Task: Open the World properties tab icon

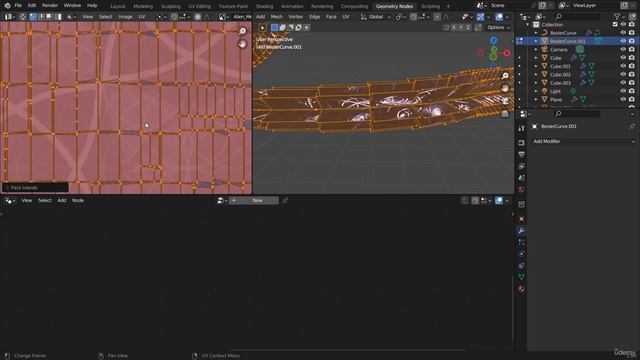Action: point(521,189)
